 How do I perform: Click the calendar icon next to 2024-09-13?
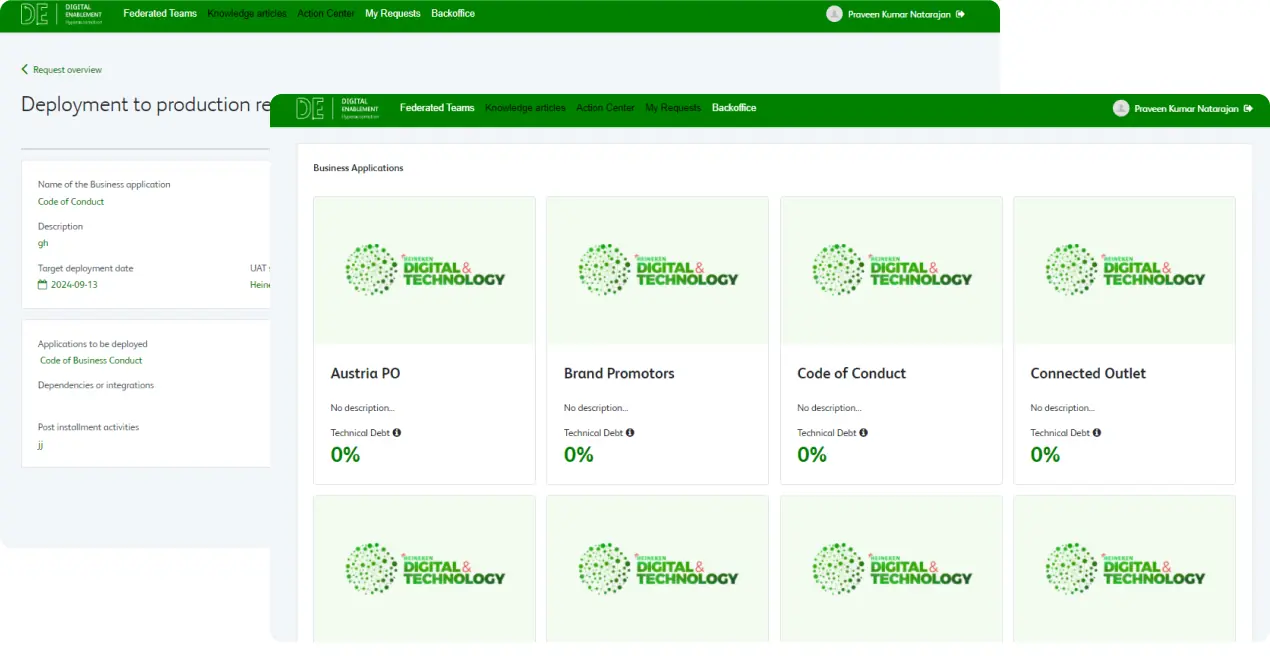[43, 284]
